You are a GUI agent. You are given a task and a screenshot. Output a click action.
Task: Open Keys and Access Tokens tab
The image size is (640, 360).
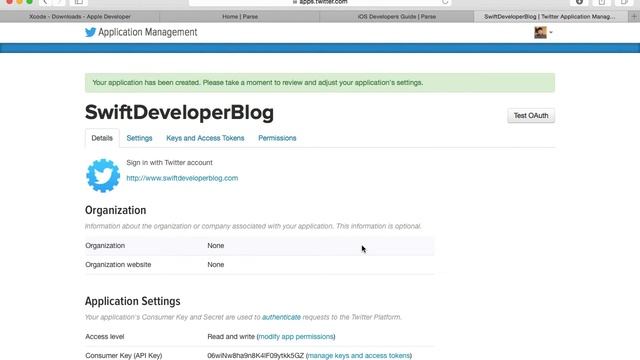205,138
